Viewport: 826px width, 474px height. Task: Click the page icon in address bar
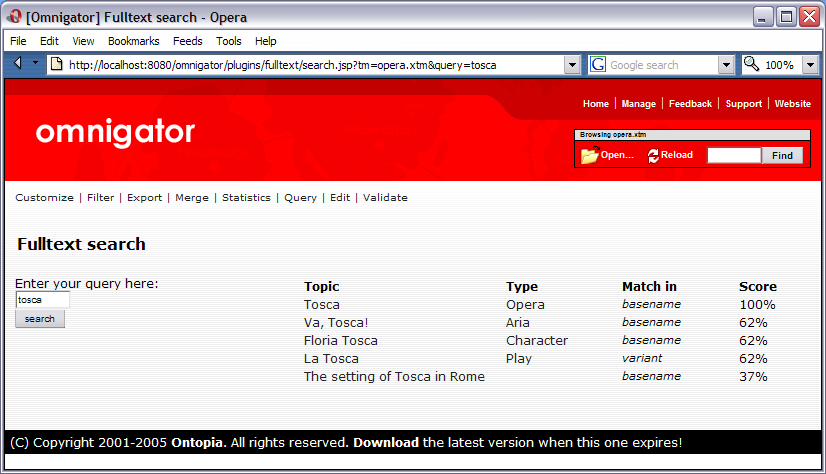click(x=57, y=64)
